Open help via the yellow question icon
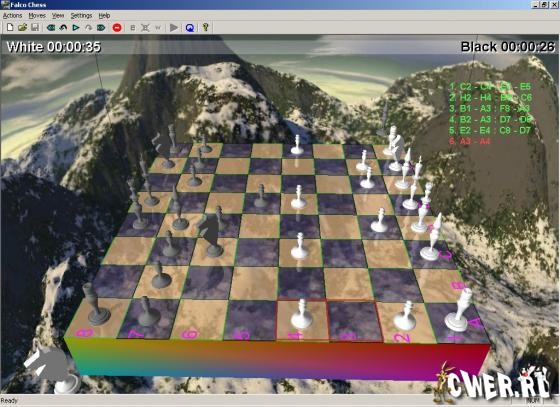 [x=205, y=27]
